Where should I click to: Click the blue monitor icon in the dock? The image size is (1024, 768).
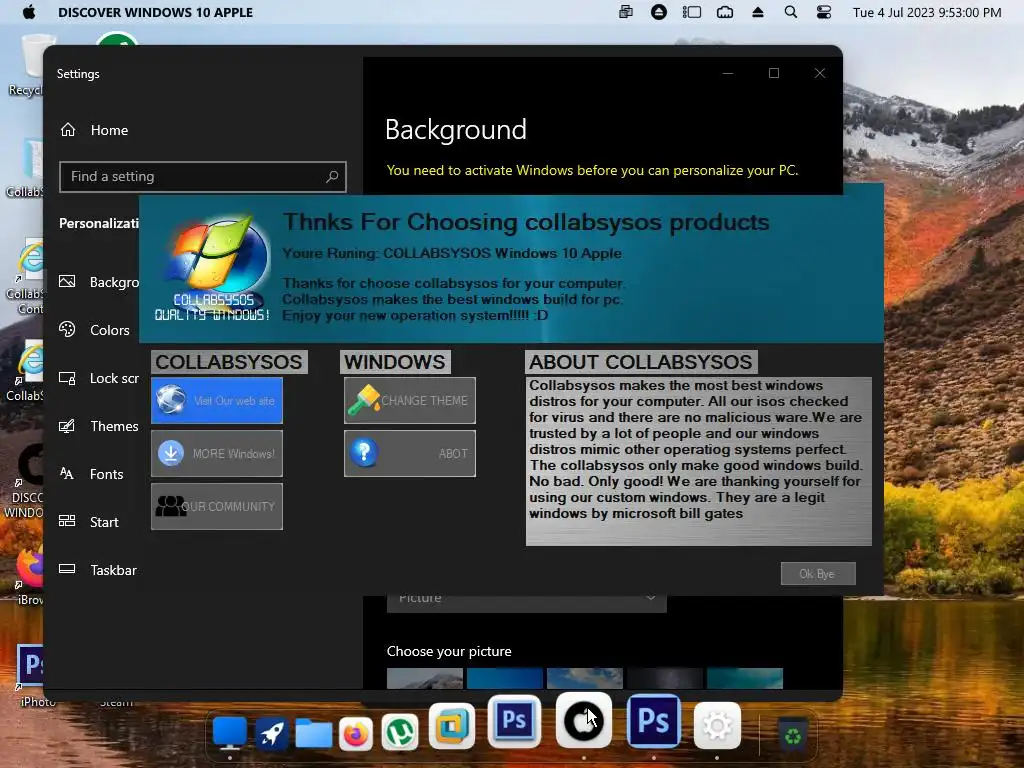[230, 733]
